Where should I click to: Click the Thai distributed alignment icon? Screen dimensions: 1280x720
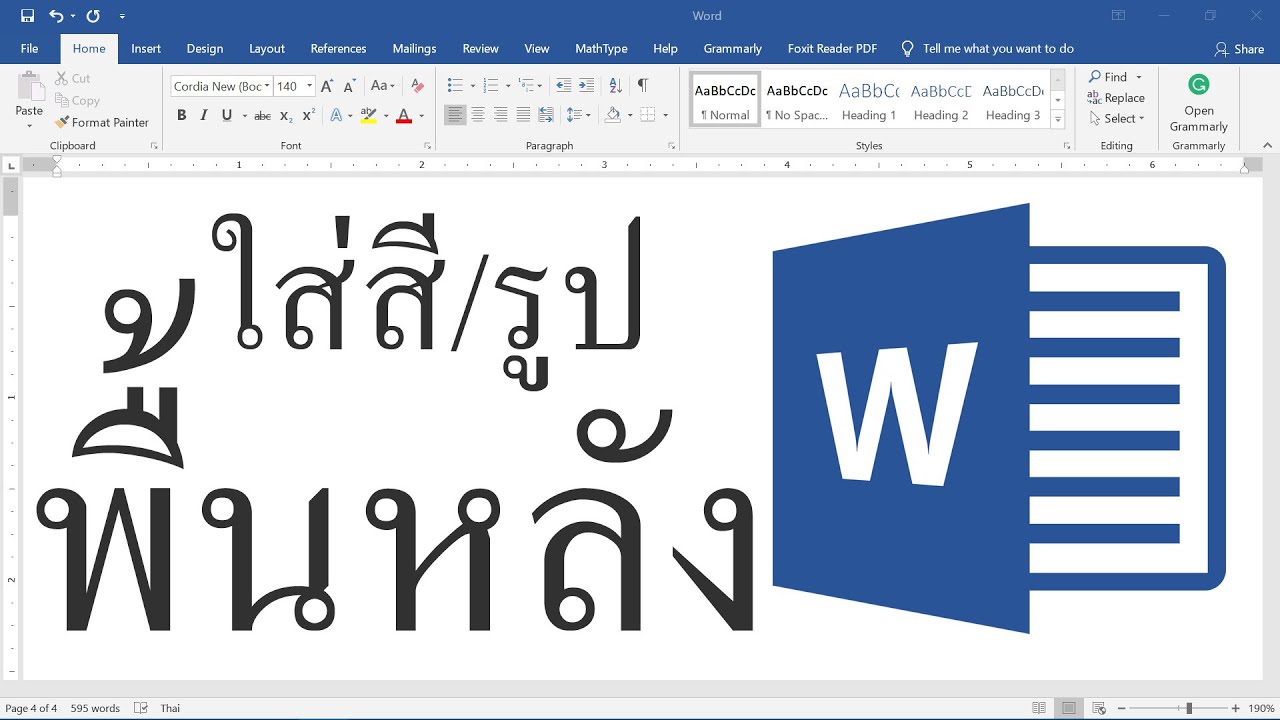click(546, 116)
